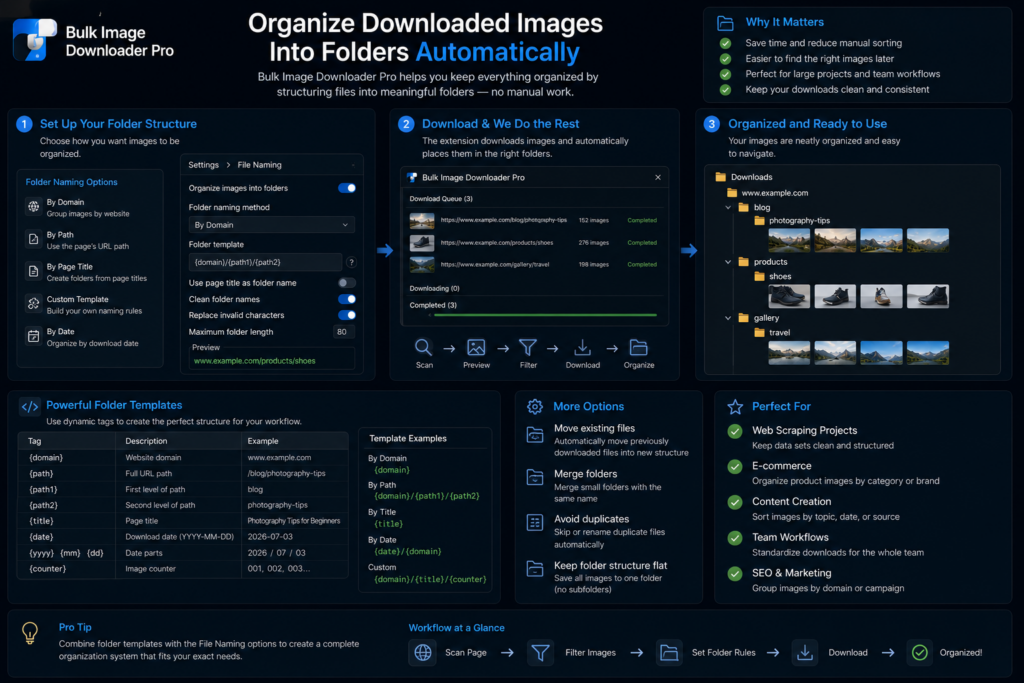Click the gallery/travel queue URL
1024x683 pixels.
pyautogui.click(x=494, y=264)
